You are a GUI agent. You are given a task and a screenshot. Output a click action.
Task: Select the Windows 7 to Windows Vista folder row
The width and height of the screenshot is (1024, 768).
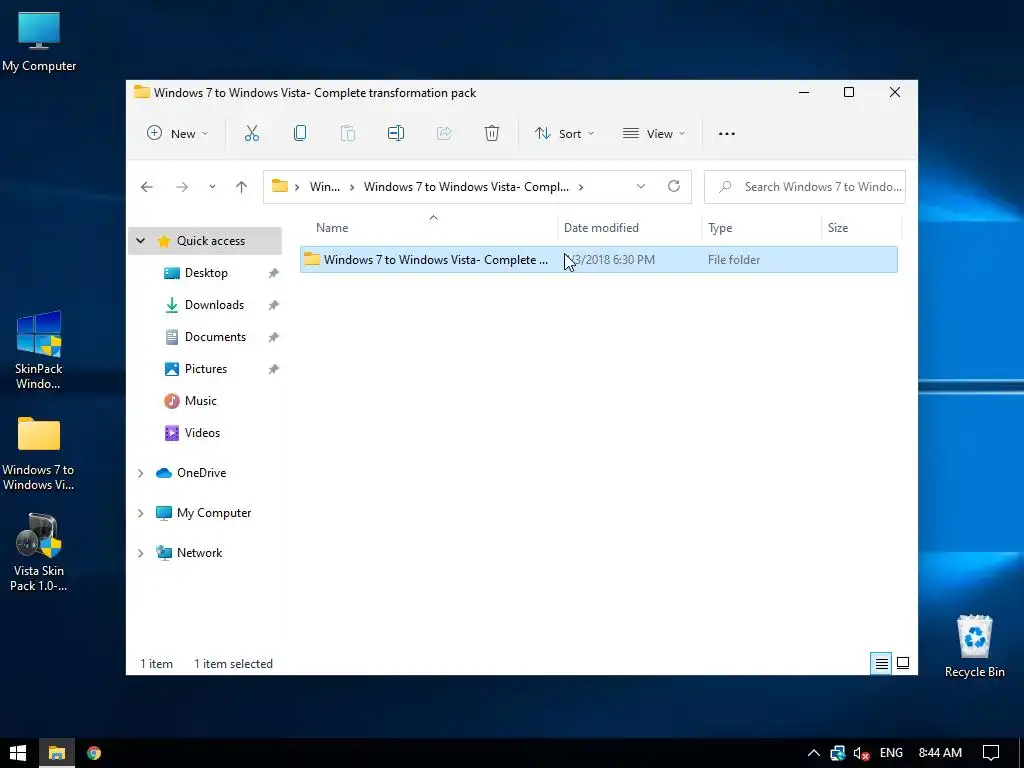599,260
